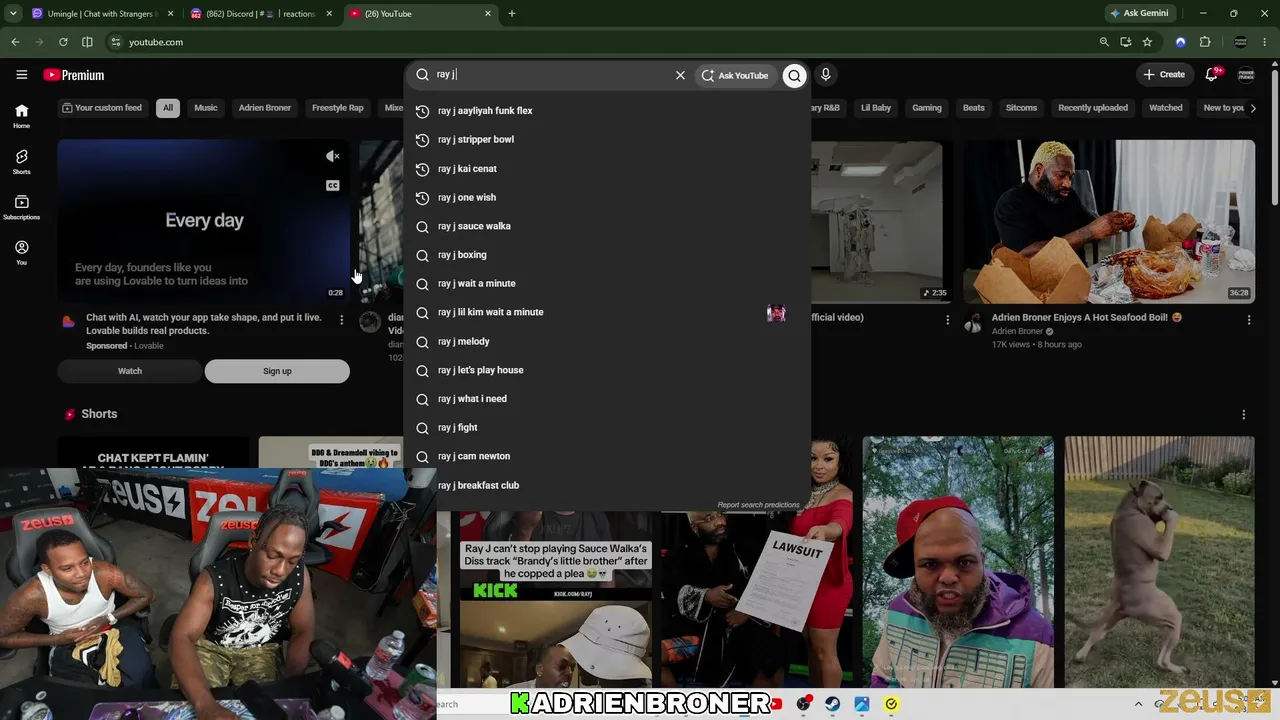The image size is (1280, 720).
Task: Open Subscriptions in the YouTube sidebar
Action: 21,207
